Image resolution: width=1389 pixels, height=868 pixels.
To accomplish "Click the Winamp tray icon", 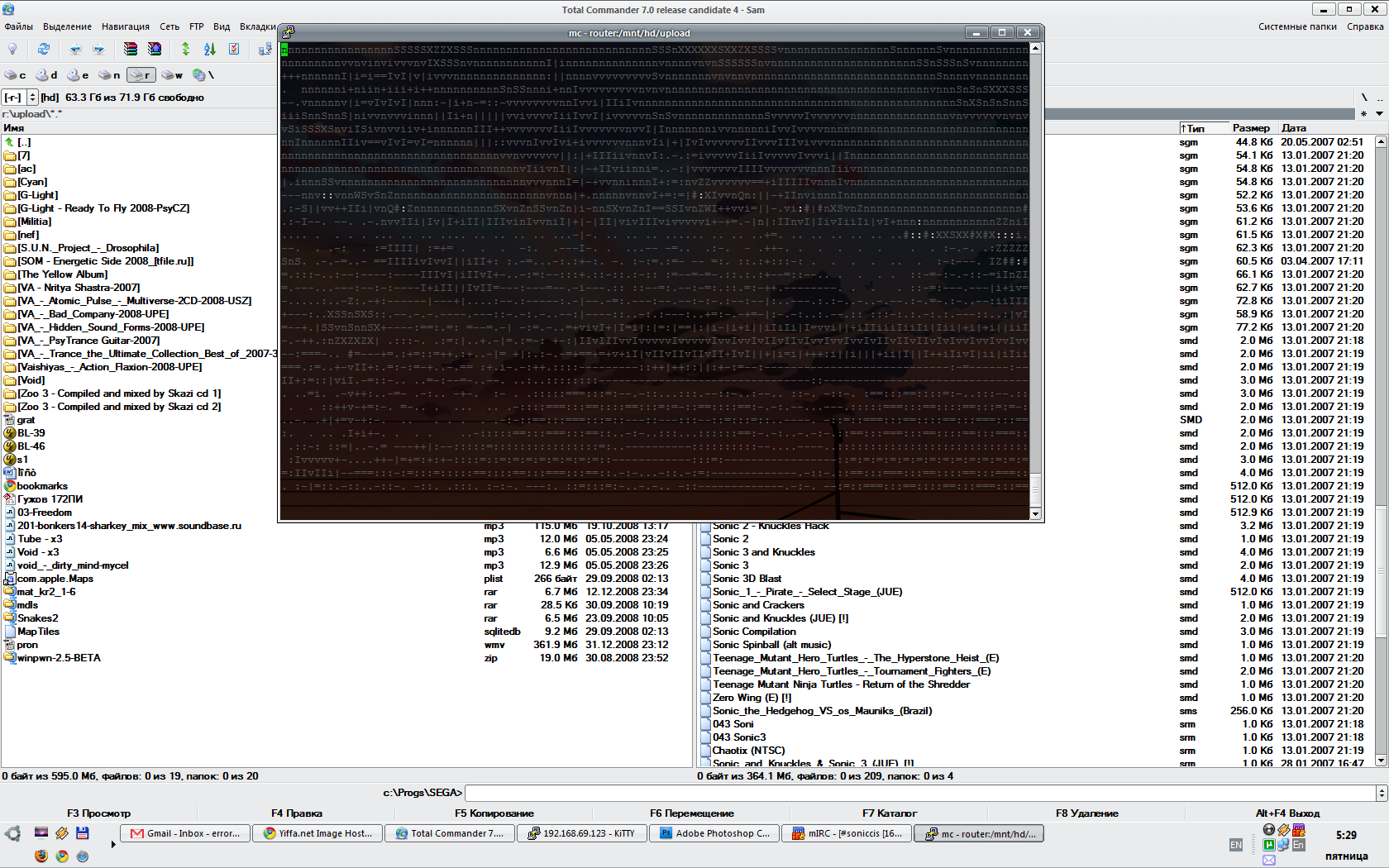I will tap(1283, 830).
